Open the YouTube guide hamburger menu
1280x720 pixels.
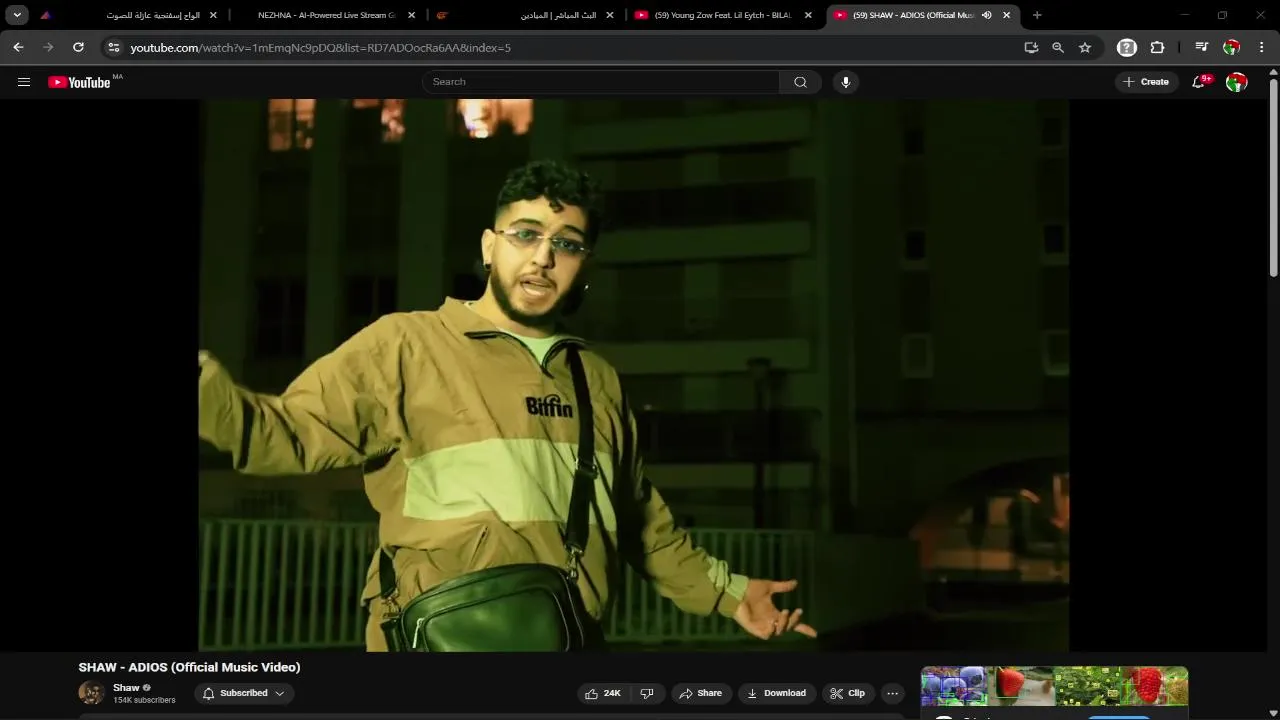(24, 82)
